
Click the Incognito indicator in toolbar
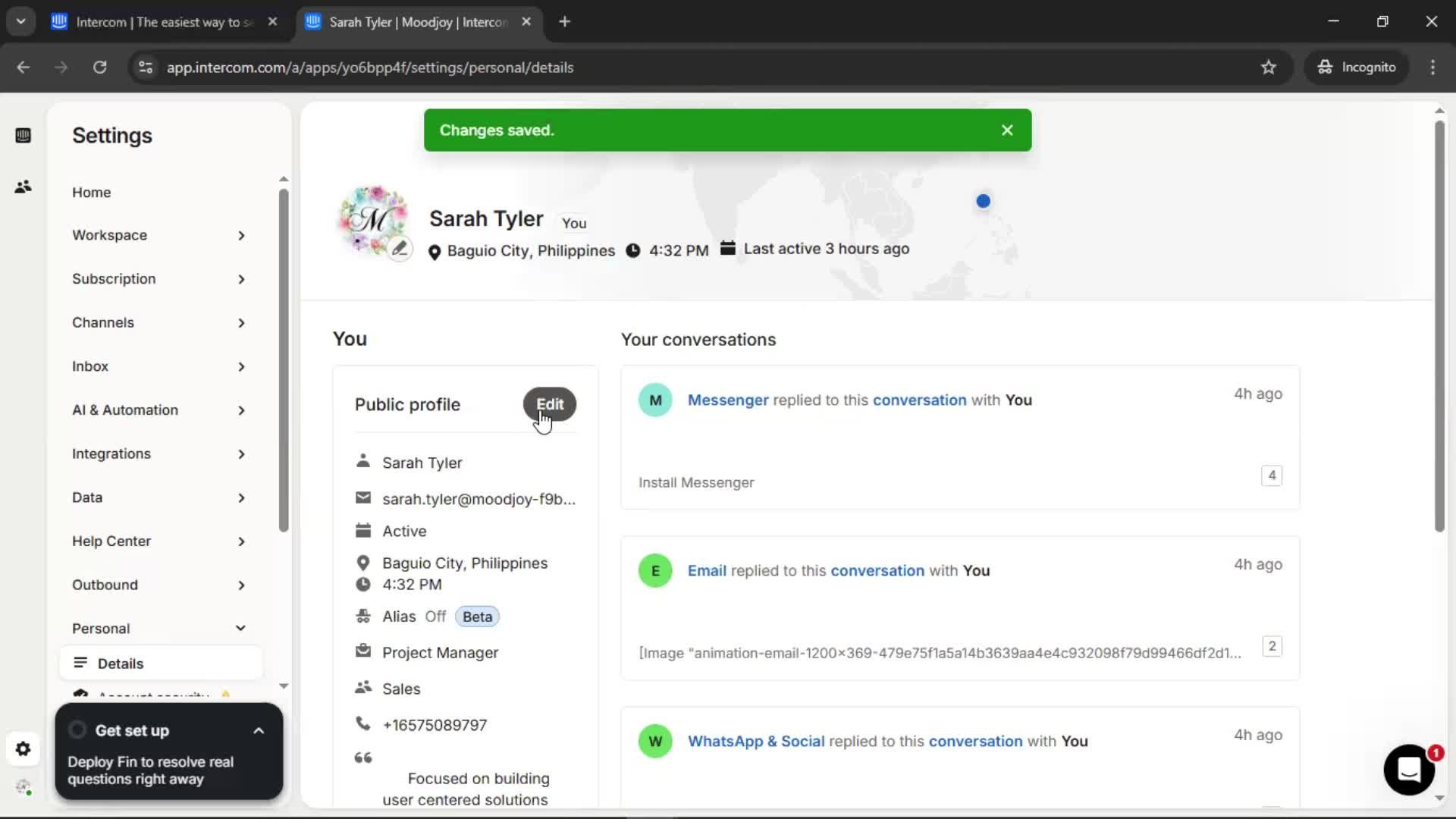click(1357, 67)
